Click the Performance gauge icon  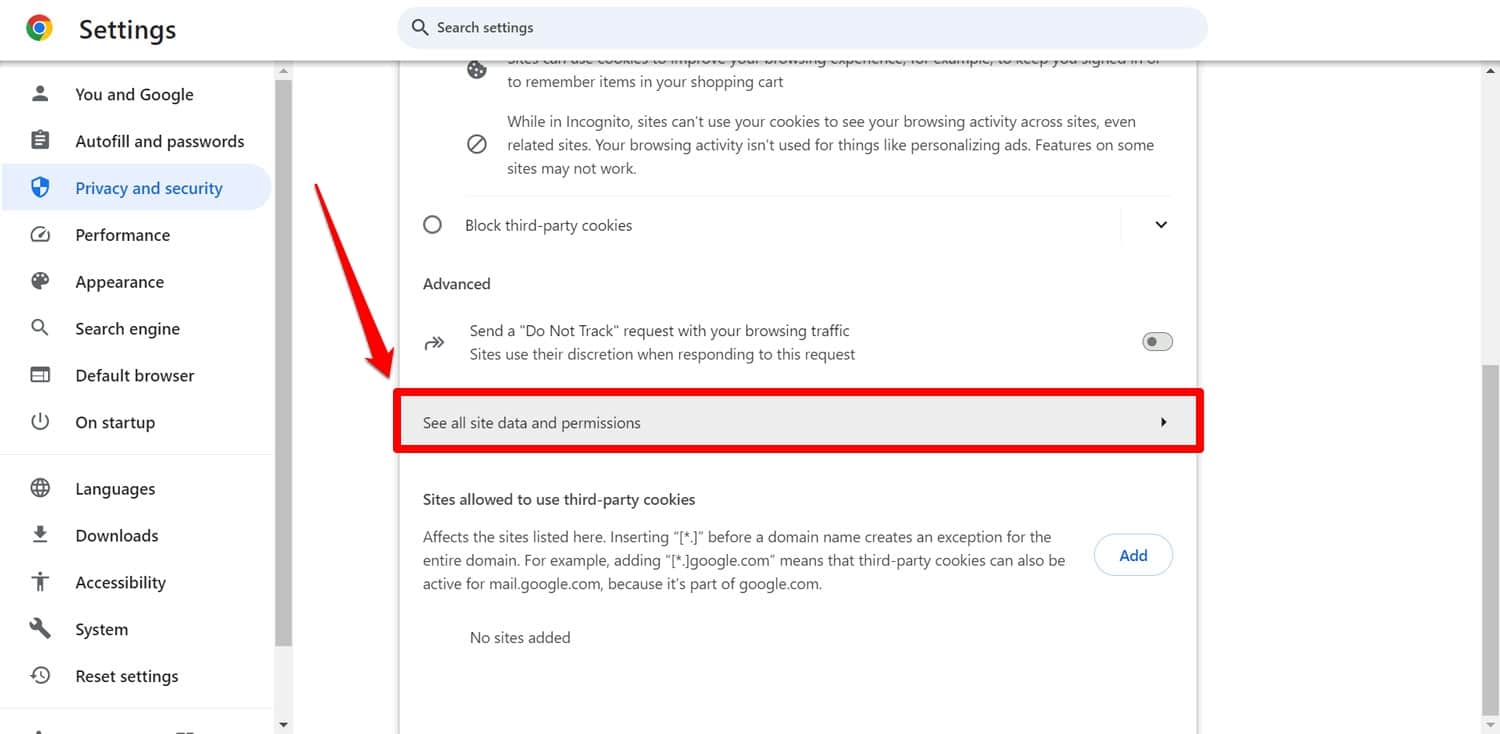click(40, 235)
